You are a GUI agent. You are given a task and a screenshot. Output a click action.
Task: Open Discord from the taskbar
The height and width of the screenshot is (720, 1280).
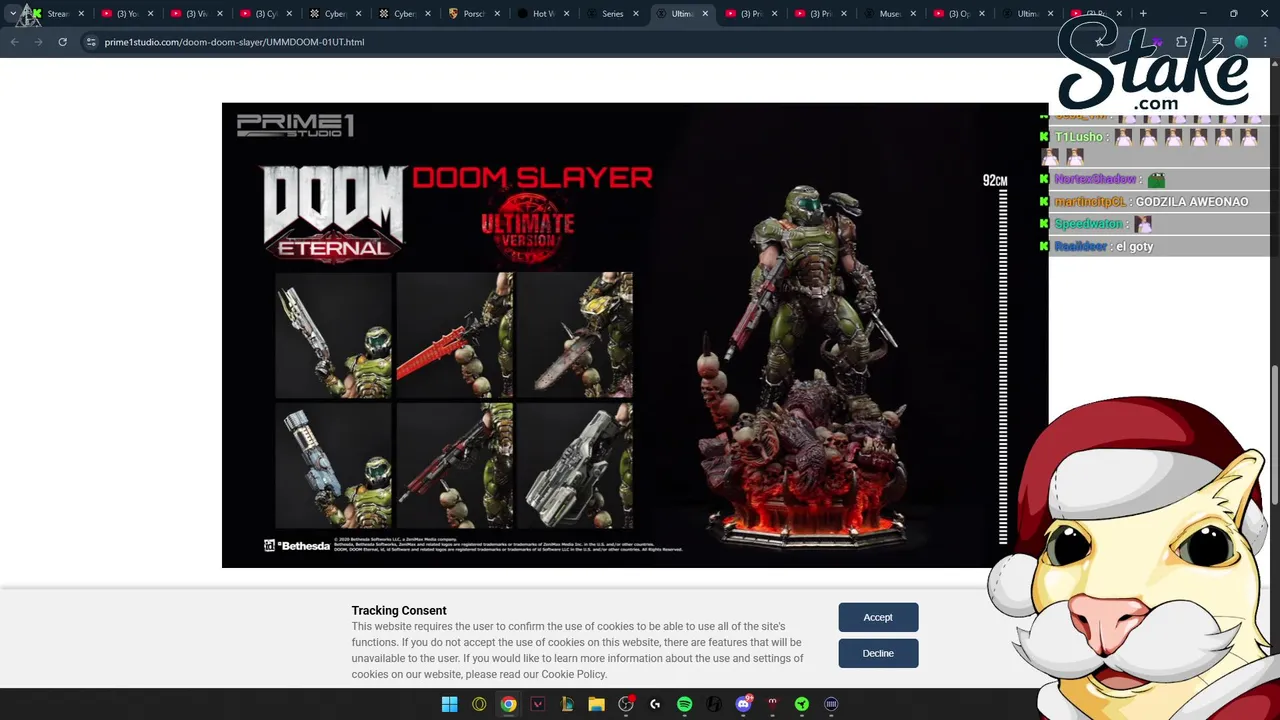743,704
